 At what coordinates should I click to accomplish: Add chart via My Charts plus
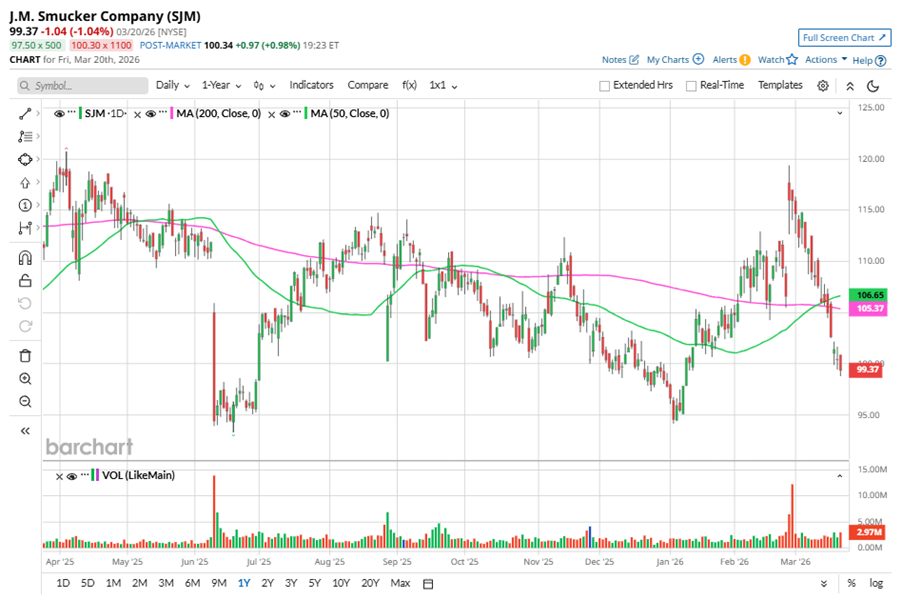[698, 59]
